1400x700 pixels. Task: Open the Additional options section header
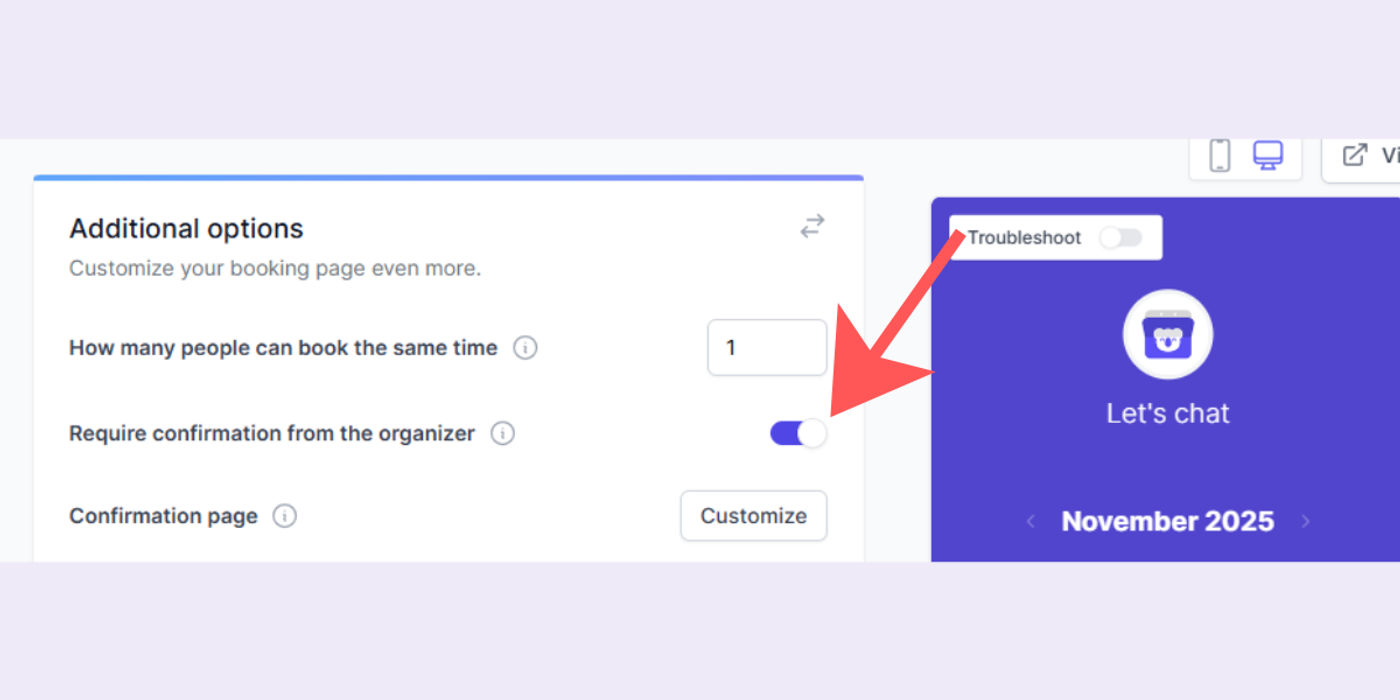point(185,229)
